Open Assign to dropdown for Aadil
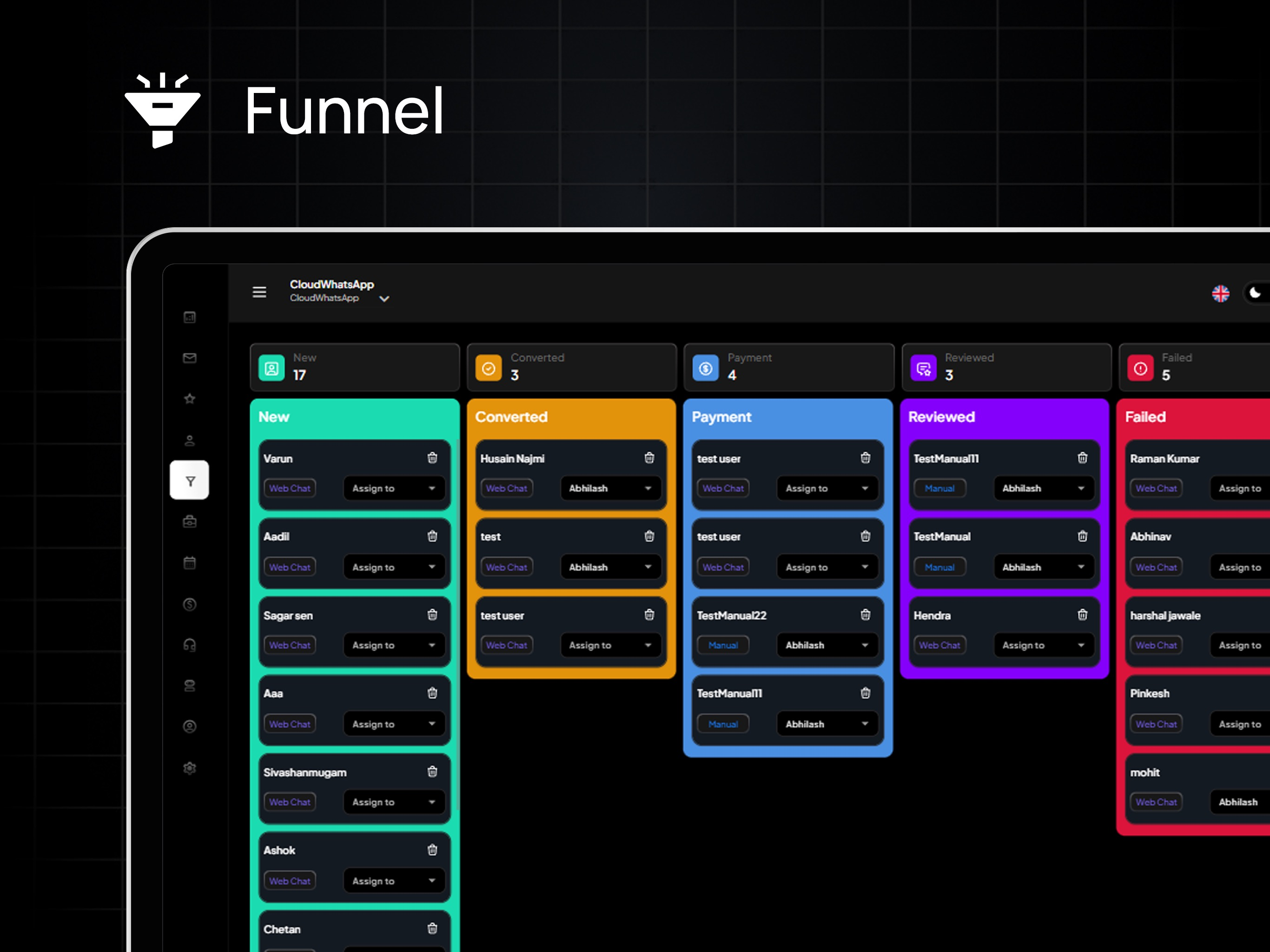This screenshot has width=1270, height=952. pos(394,567)
